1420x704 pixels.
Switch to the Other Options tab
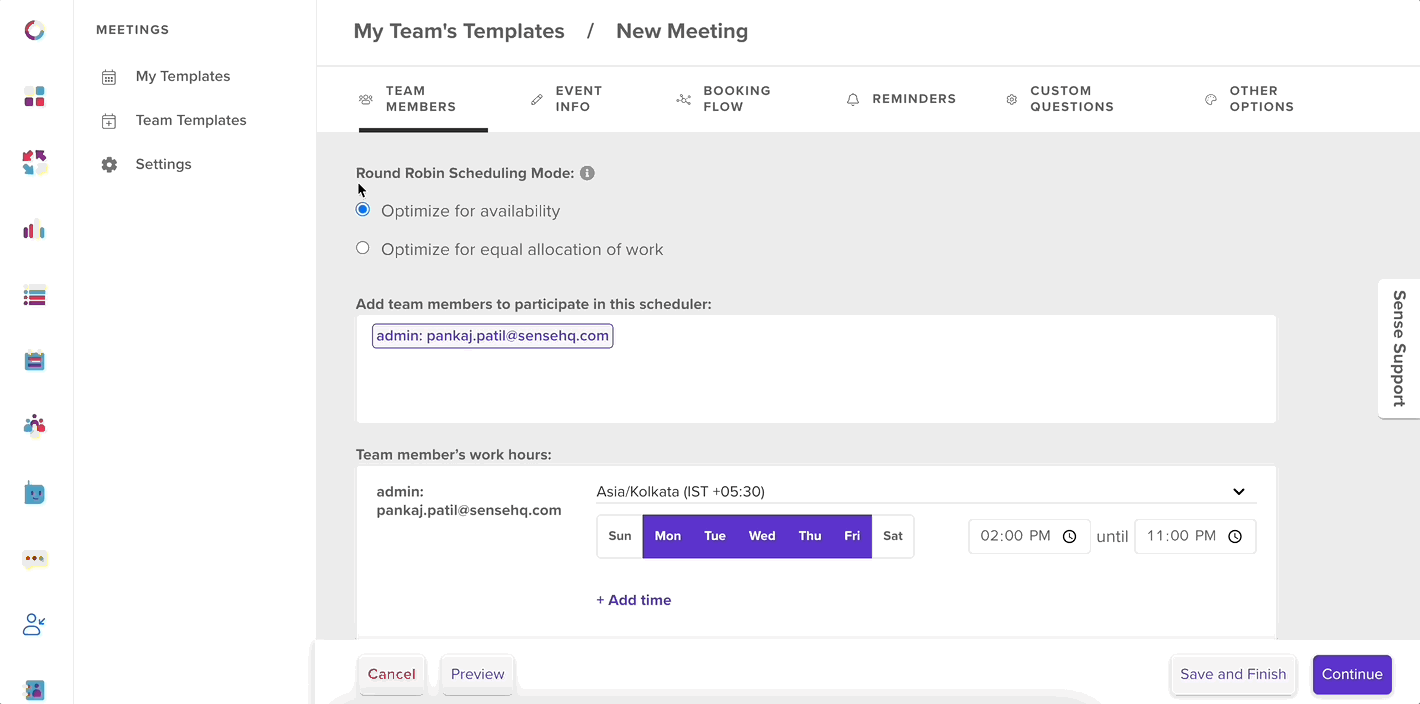tap(1249, 99)
